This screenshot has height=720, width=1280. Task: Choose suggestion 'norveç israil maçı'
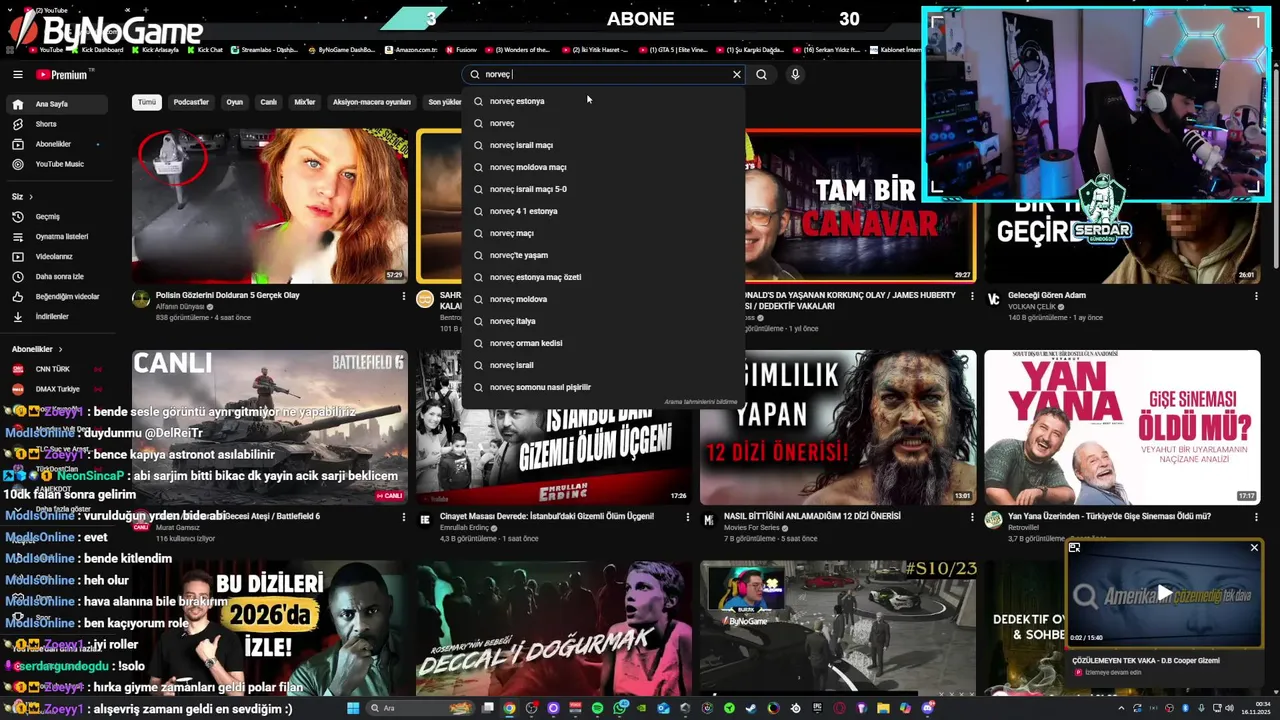tap(603, 145)
